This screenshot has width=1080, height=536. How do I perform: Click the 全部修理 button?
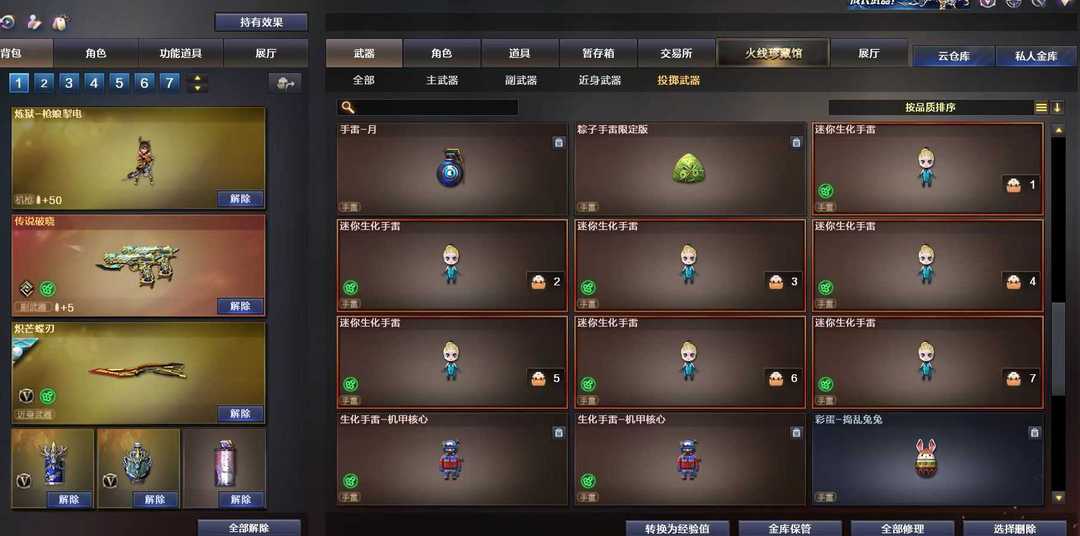click(x=902, y=528)
